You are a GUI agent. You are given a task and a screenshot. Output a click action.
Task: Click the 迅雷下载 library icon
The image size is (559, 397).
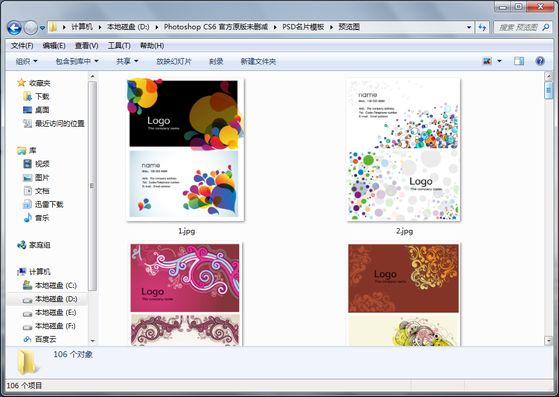tap(27, 205)
